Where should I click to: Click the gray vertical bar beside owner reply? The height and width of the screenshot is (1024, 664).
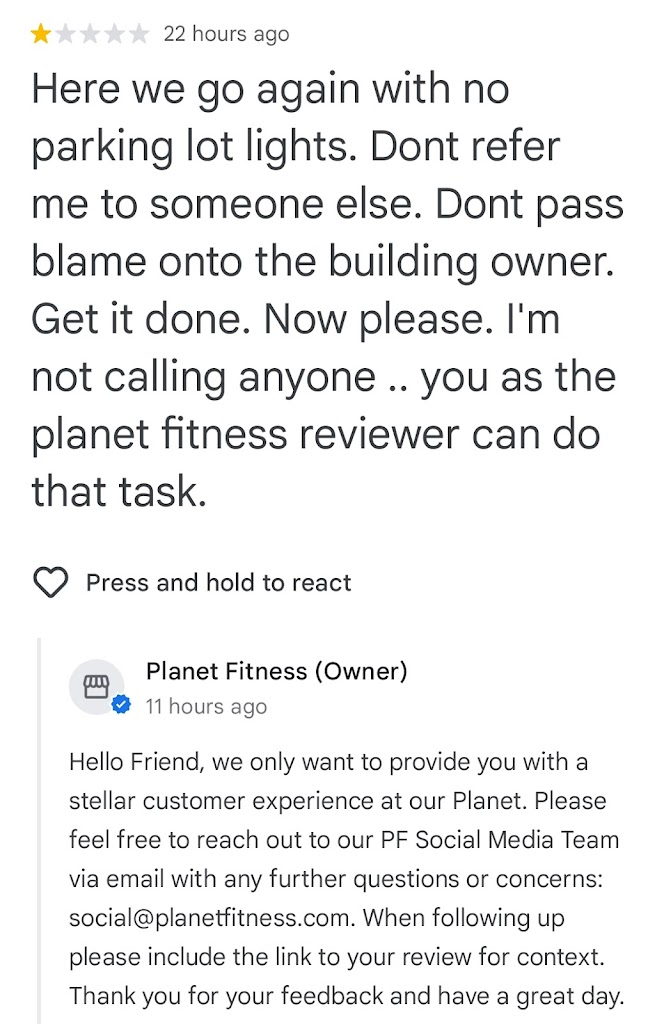[41, 830]
